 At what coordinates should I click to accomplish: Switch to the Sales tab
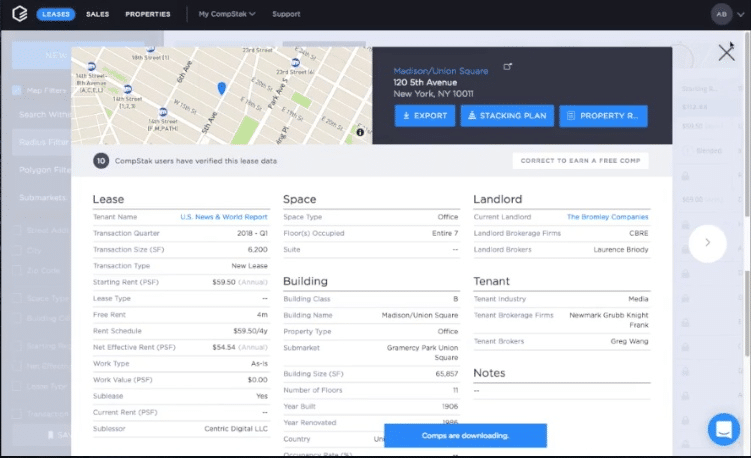pos(98,14)
